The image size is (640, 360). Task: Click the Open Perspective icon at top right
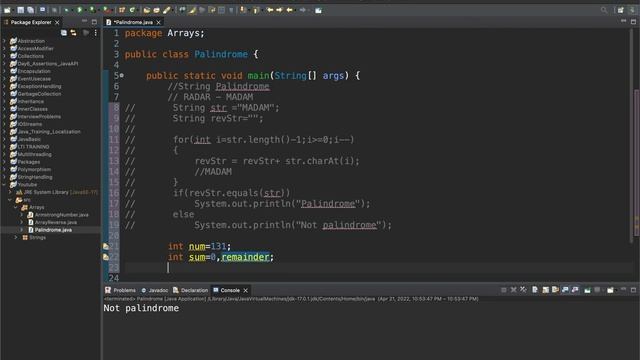tap(620, 10)
